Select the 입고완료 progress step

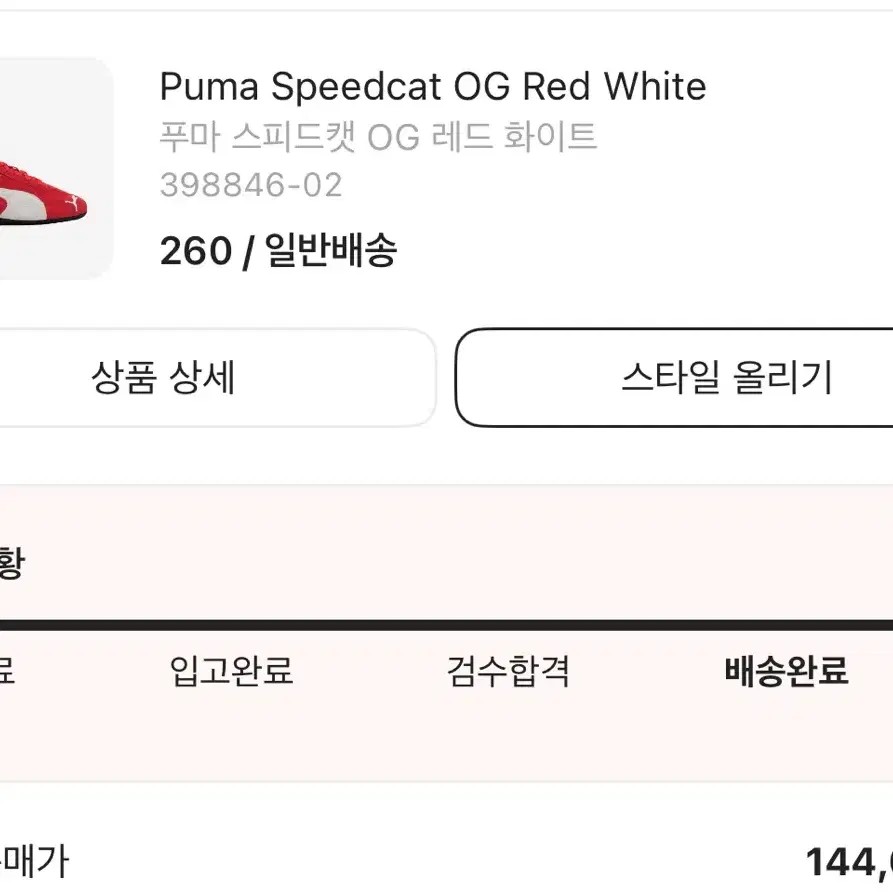coord(231,671)
